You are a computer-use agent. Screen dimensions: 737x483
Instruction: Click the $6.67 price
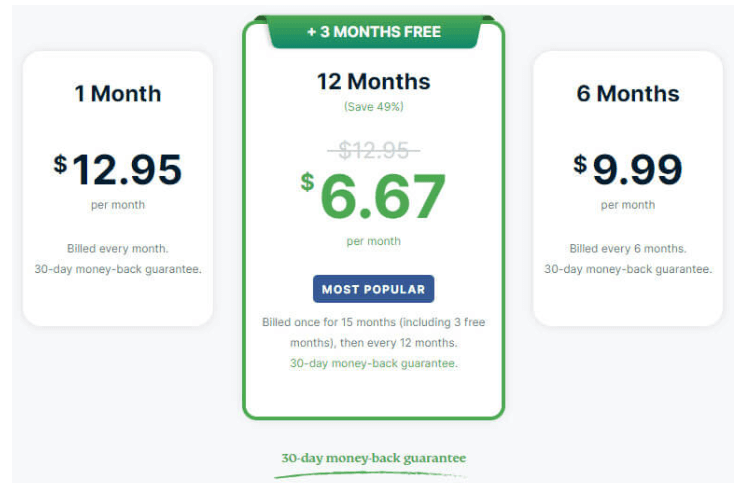pos(374,196)
